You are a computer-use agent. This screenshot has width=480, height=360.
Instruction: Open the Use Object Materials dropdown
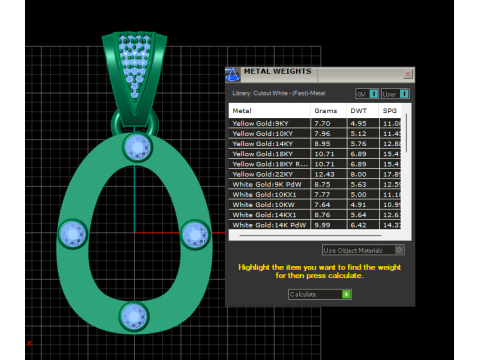(363, 250)
